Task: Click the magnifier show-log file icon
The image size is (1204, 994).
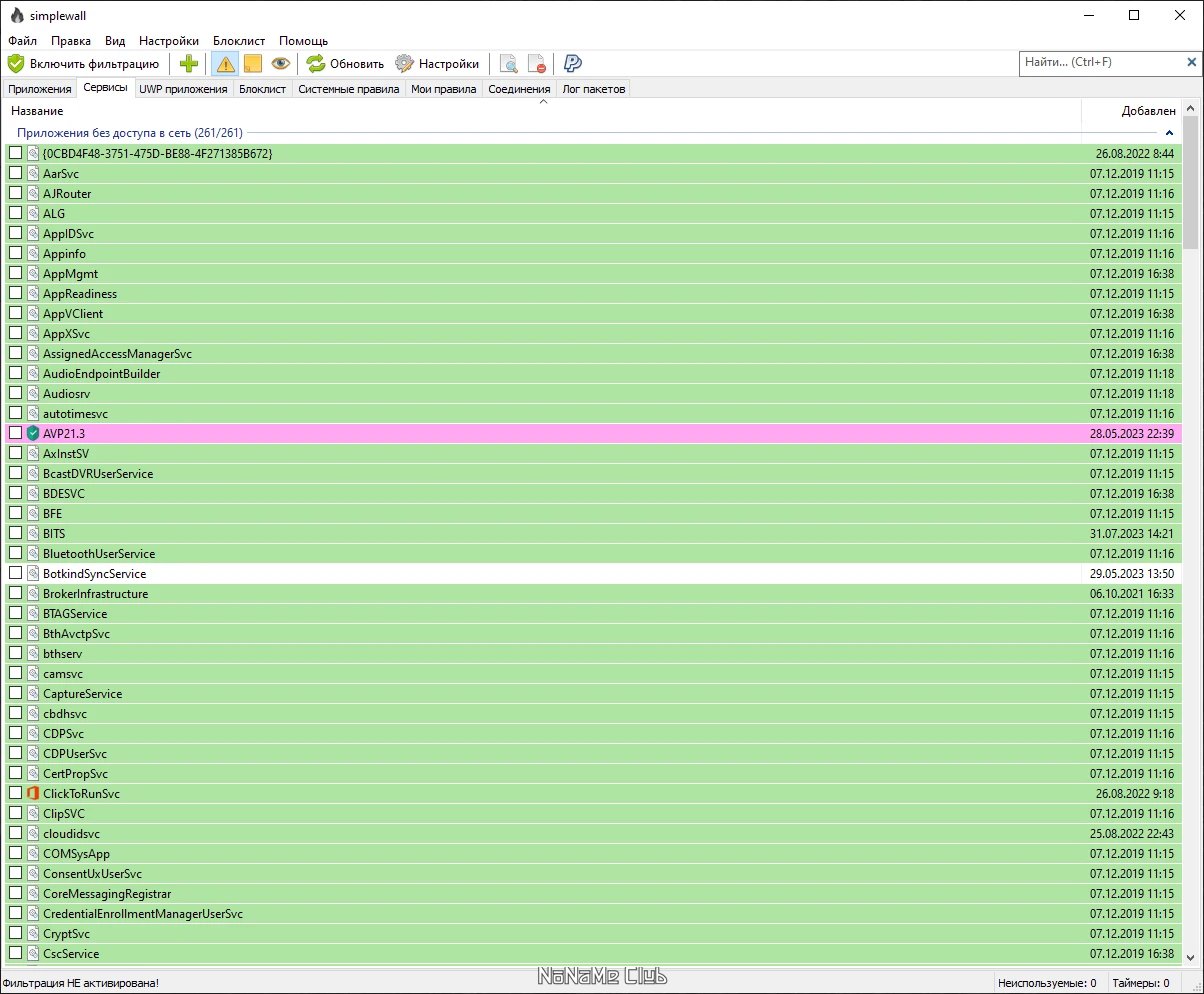Action: pyautogui.click(x=509, y=63)
